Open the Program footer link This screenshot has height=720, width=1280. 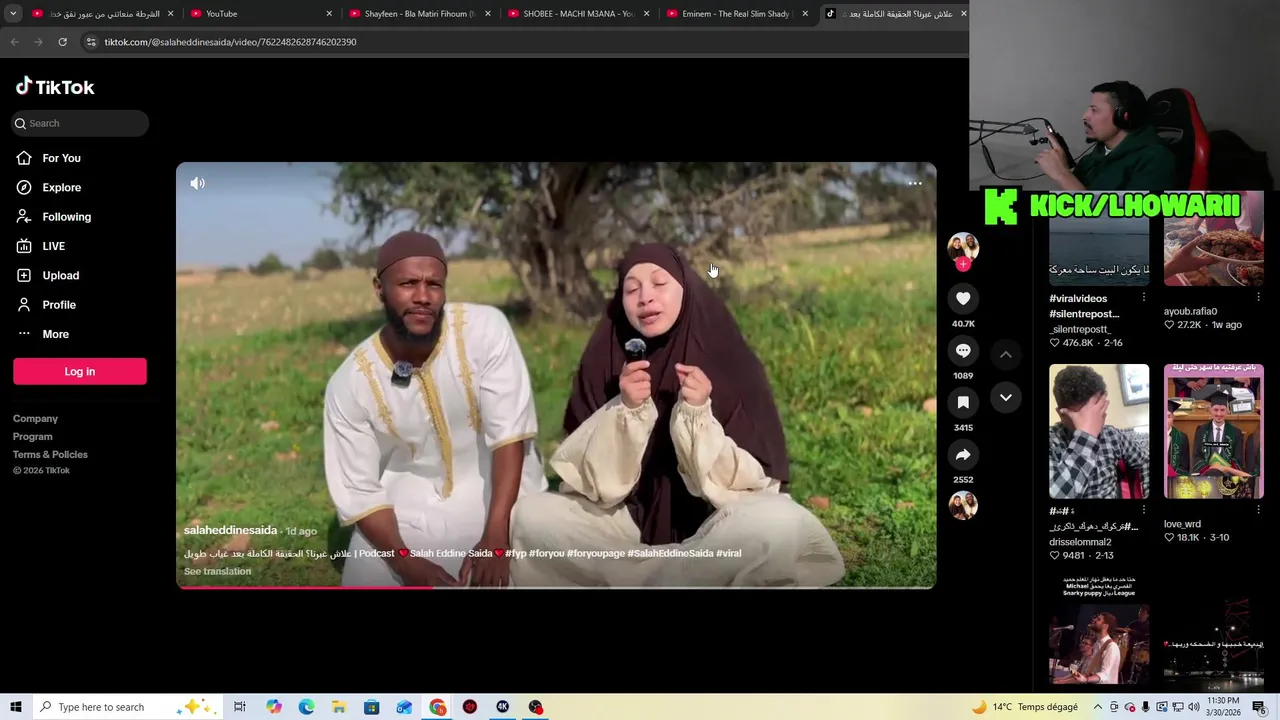pyautogui.click(x=32, y=437)
